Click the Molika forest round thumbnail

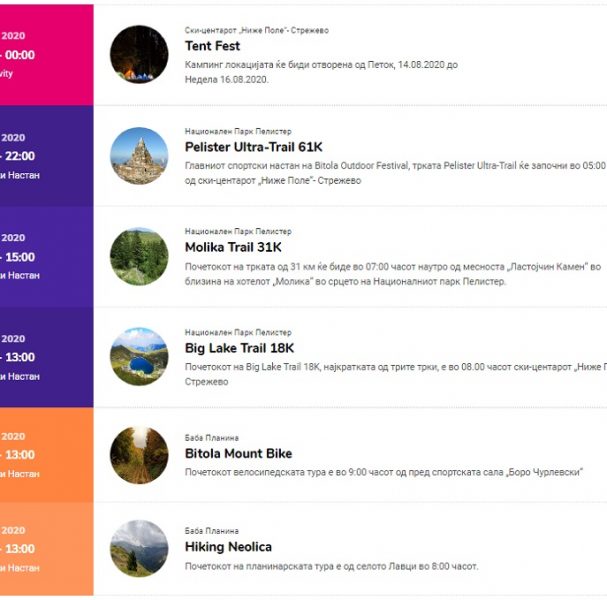(x=139, y=256)
